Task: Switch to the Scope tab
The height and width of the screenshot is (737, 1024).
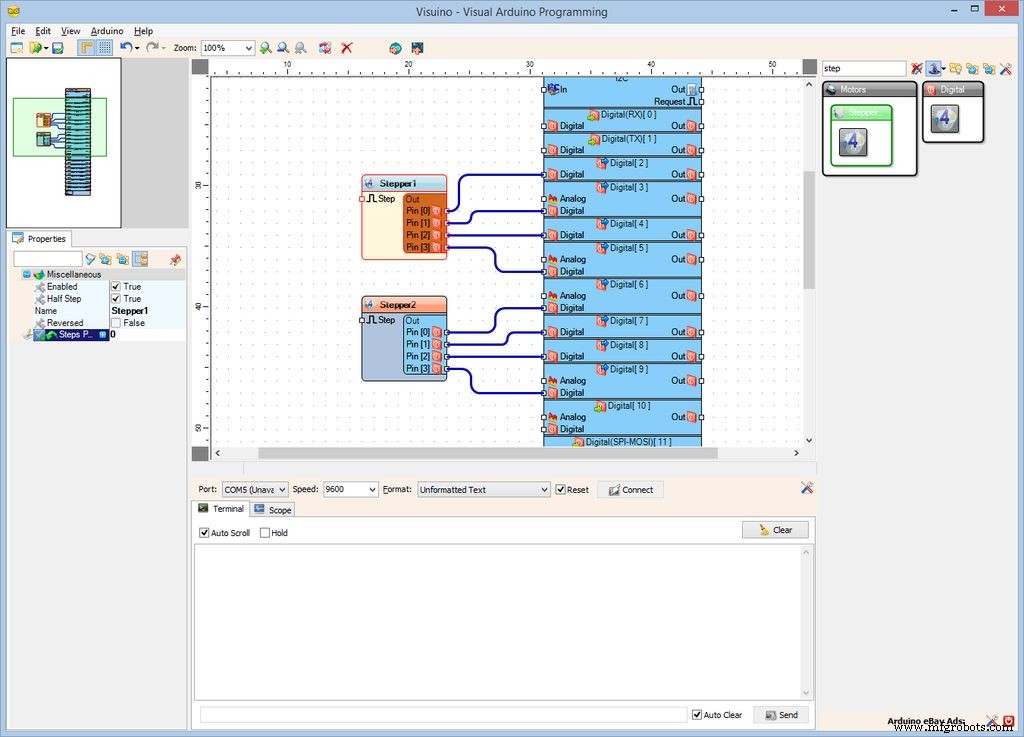Action: [x=272, y=509]
